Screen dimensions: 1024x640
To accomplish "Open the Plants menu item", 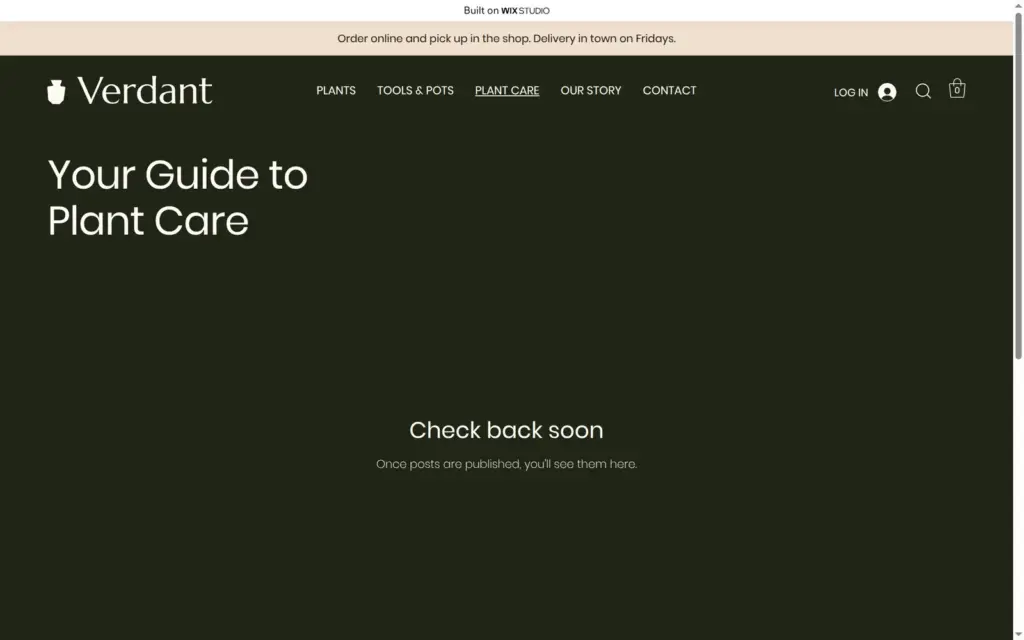I will pos(336,91).
